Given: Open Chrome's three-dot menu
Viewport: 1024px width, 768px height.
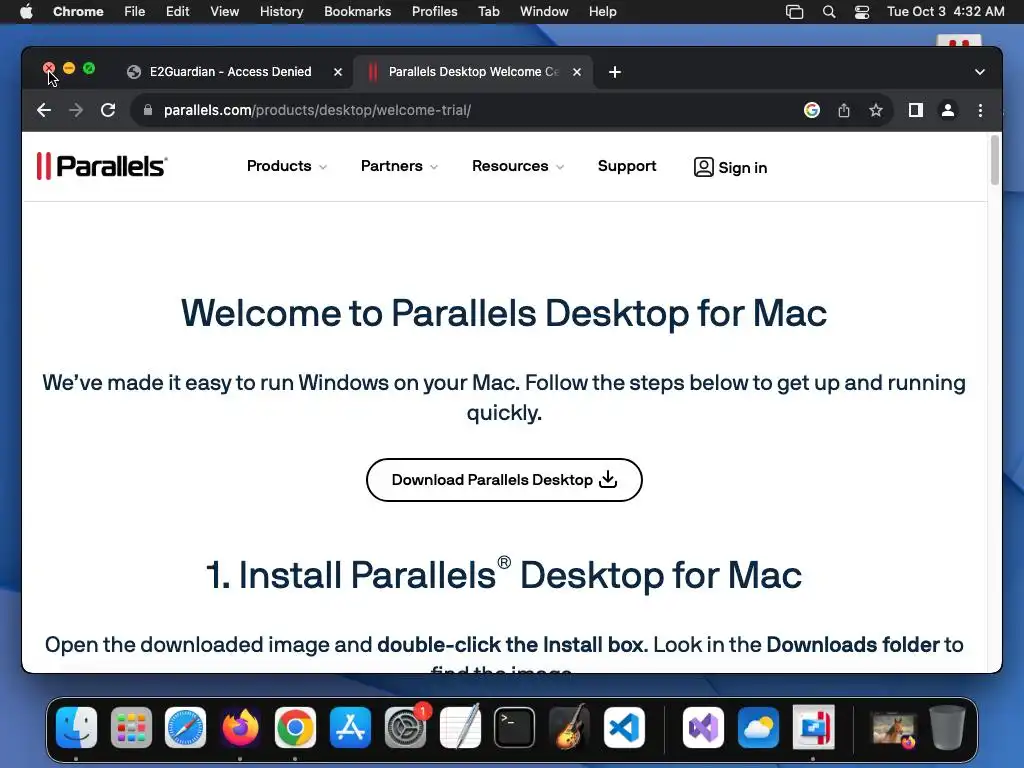Looking at the screenshot, I should click(980, 110).
